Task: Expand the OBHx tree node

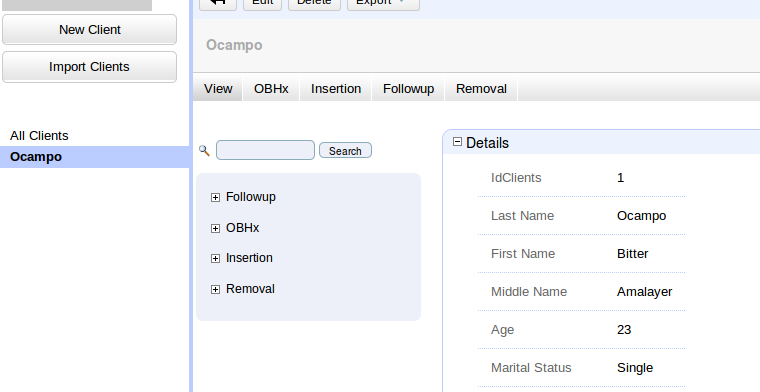Action: [215, 228]
